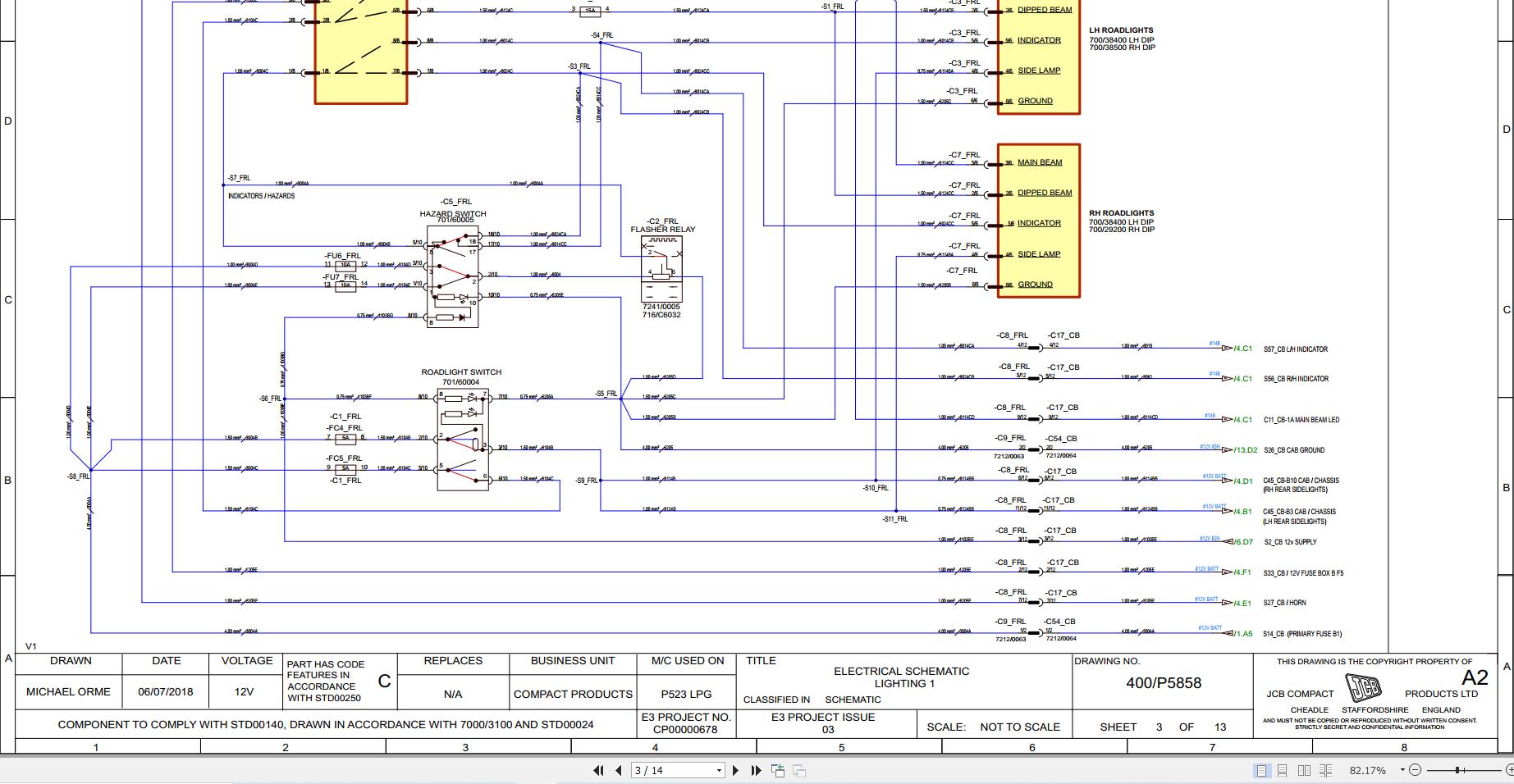Zoom in using the plus icon

click(x=1511, y=770)
